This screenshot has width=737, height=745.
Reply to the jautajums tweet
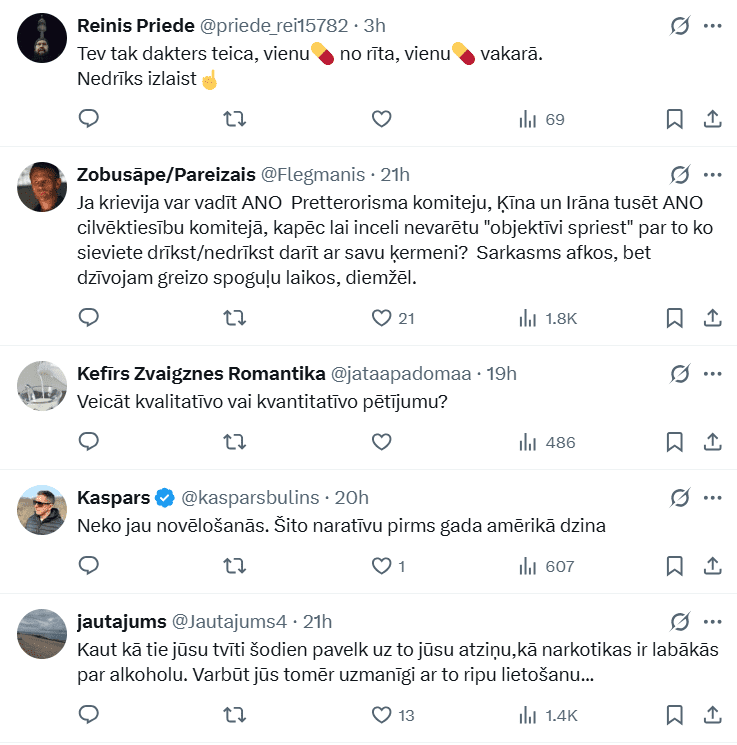(x=88, y=715)
